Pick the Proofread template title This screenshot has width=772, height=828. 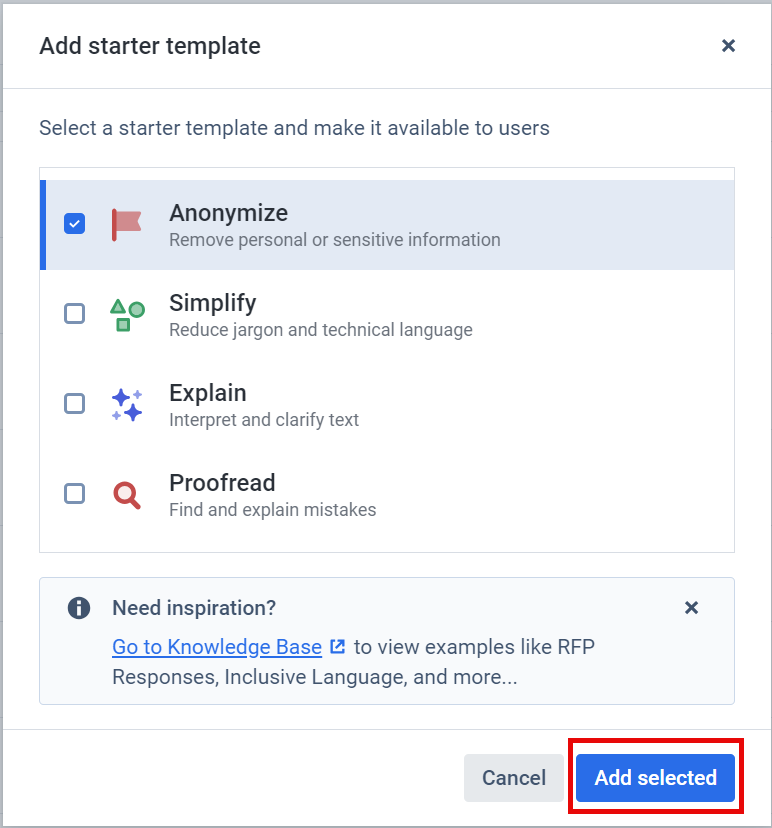pyautogui.click(x=222, y=483)
